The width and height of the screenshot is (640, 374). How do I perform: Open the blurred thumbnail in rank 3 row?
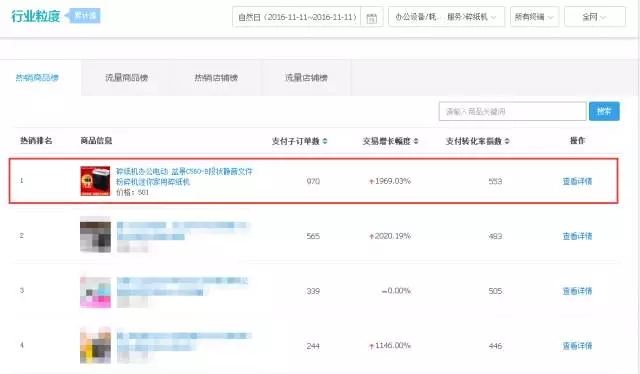[95, 291]
